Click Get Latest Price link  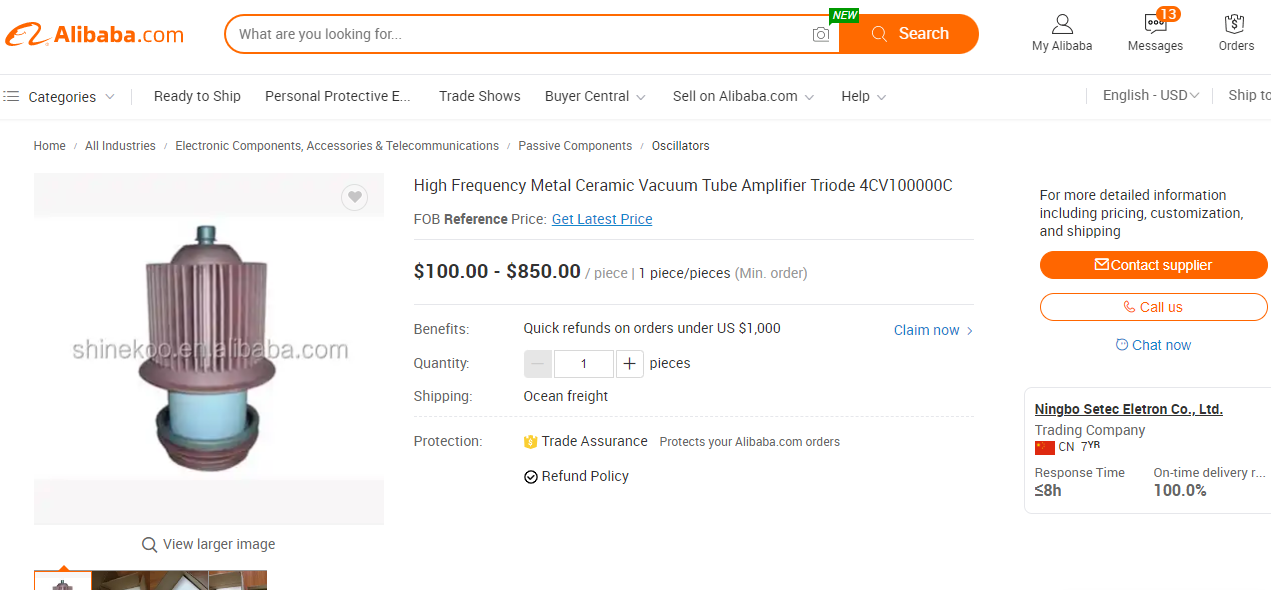(602, 219)
